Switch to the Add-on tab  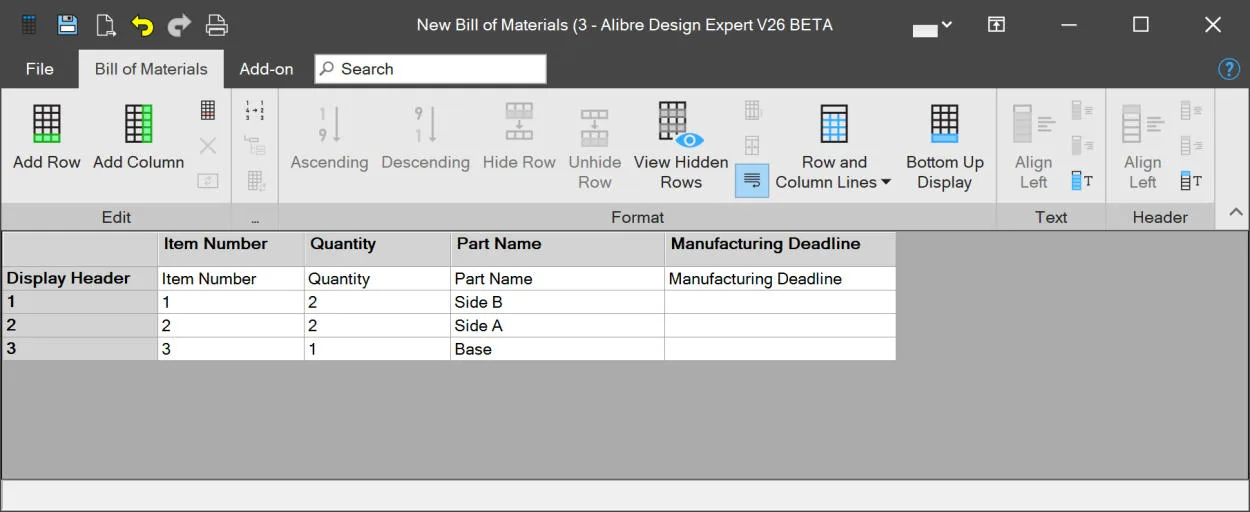tap(266, 69)
